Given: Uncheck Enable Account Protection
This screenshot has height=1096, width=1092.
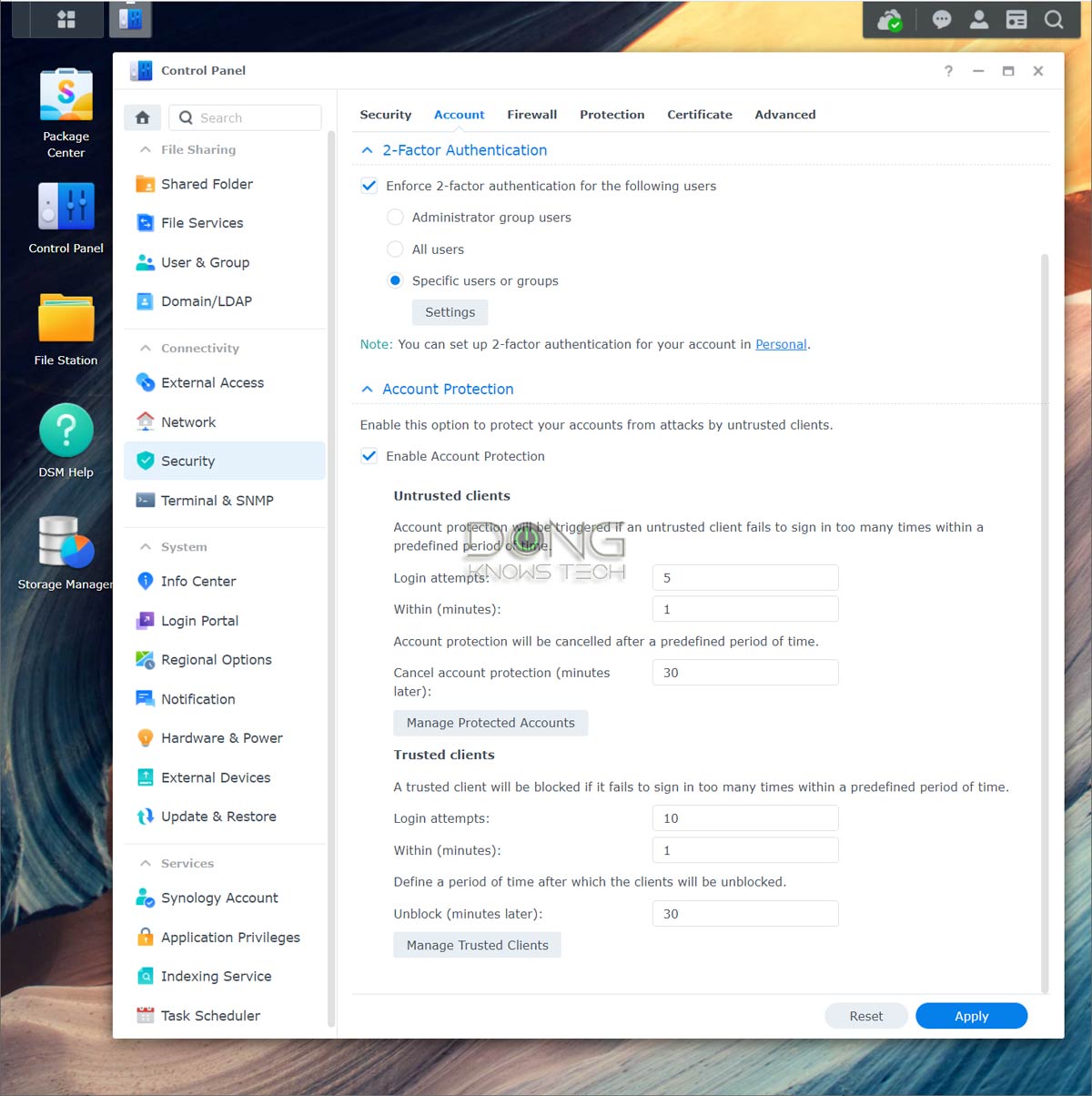Looking at the screenshot, I should point(369,455).
